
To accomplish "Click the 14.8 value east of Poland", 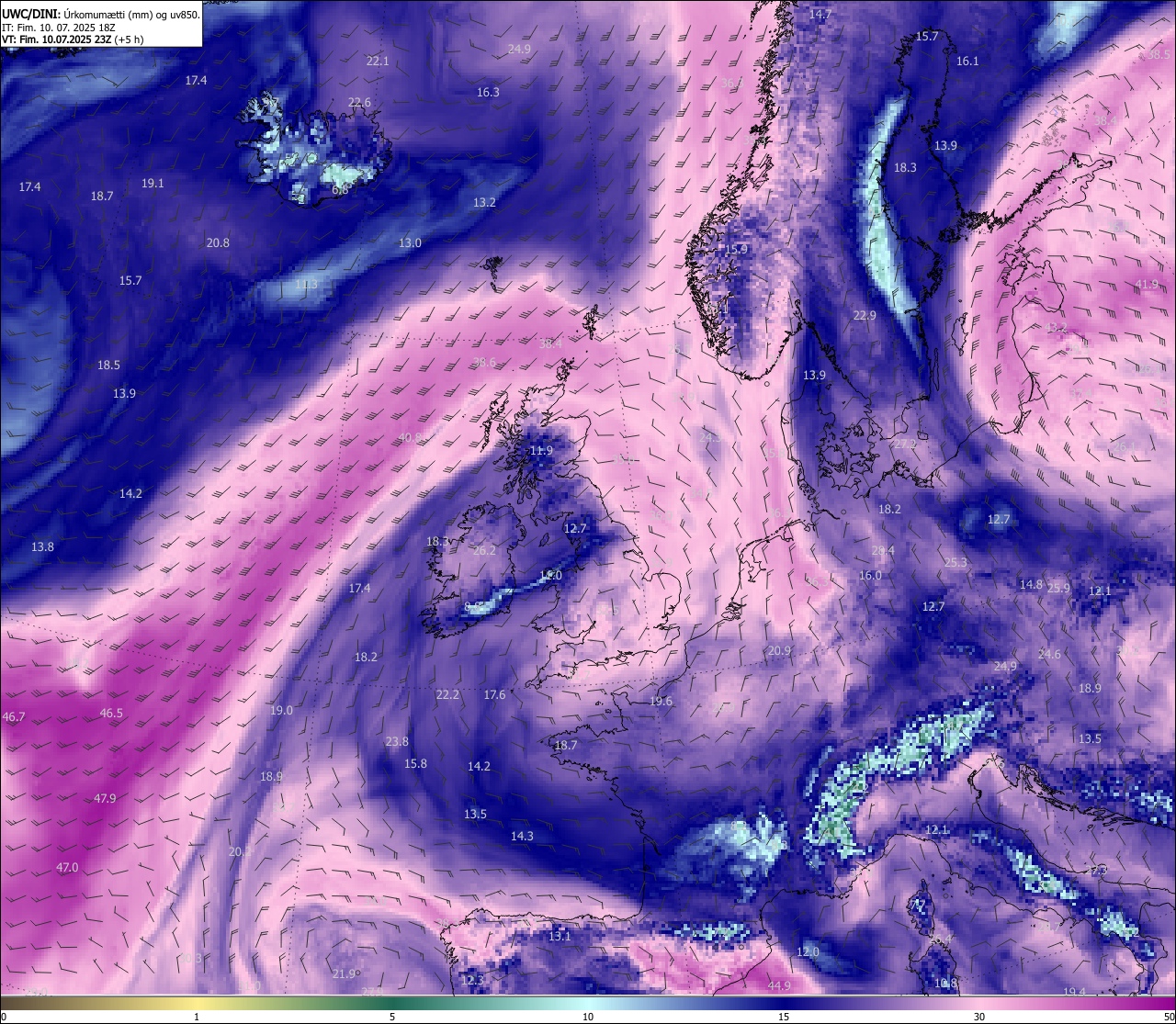I will pyautogui.click(x=1031, y=585).
